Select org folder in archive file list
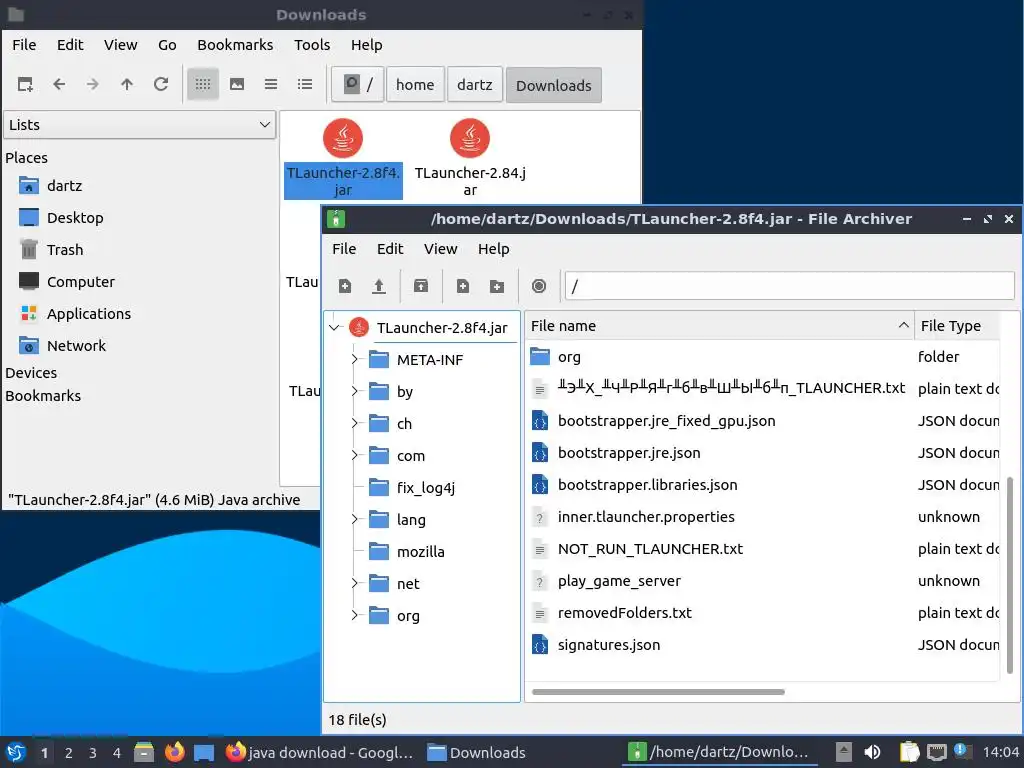This screenshot has height=768, width=1024. click(555, 357)
